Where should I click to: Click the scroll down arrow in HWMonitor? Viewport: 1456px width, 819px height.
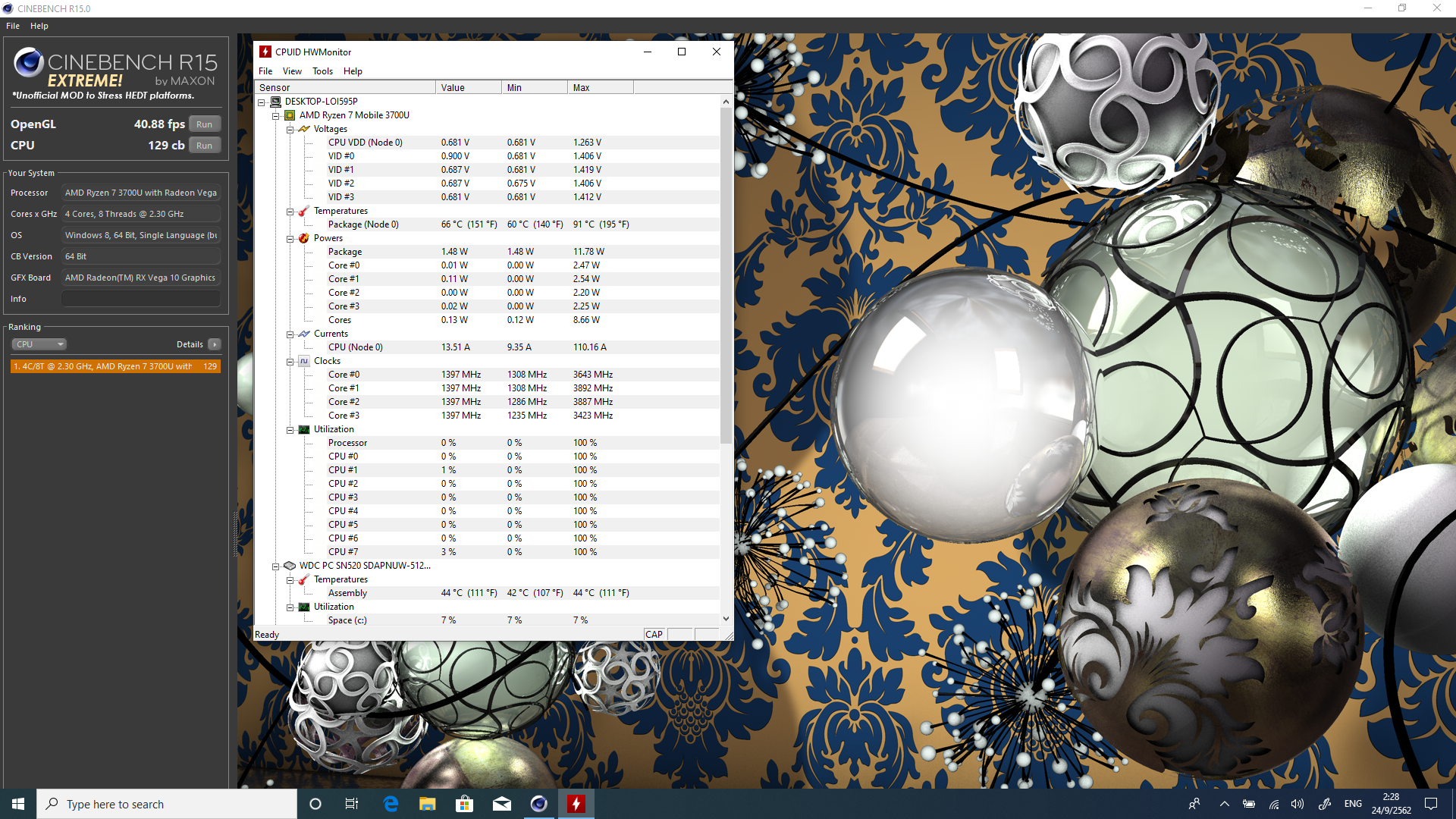click(x=726, y=619)
